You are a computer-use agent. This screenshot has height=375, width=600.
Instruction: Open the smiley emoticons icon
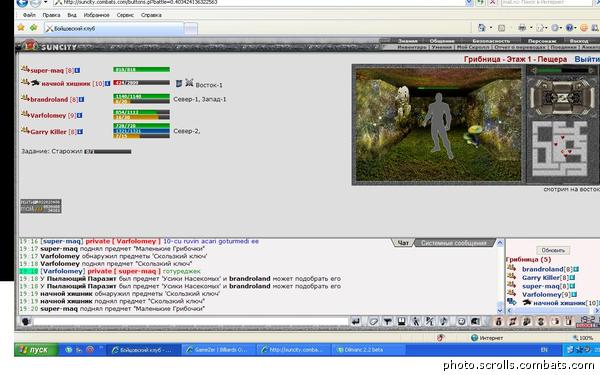pos(461,321)
